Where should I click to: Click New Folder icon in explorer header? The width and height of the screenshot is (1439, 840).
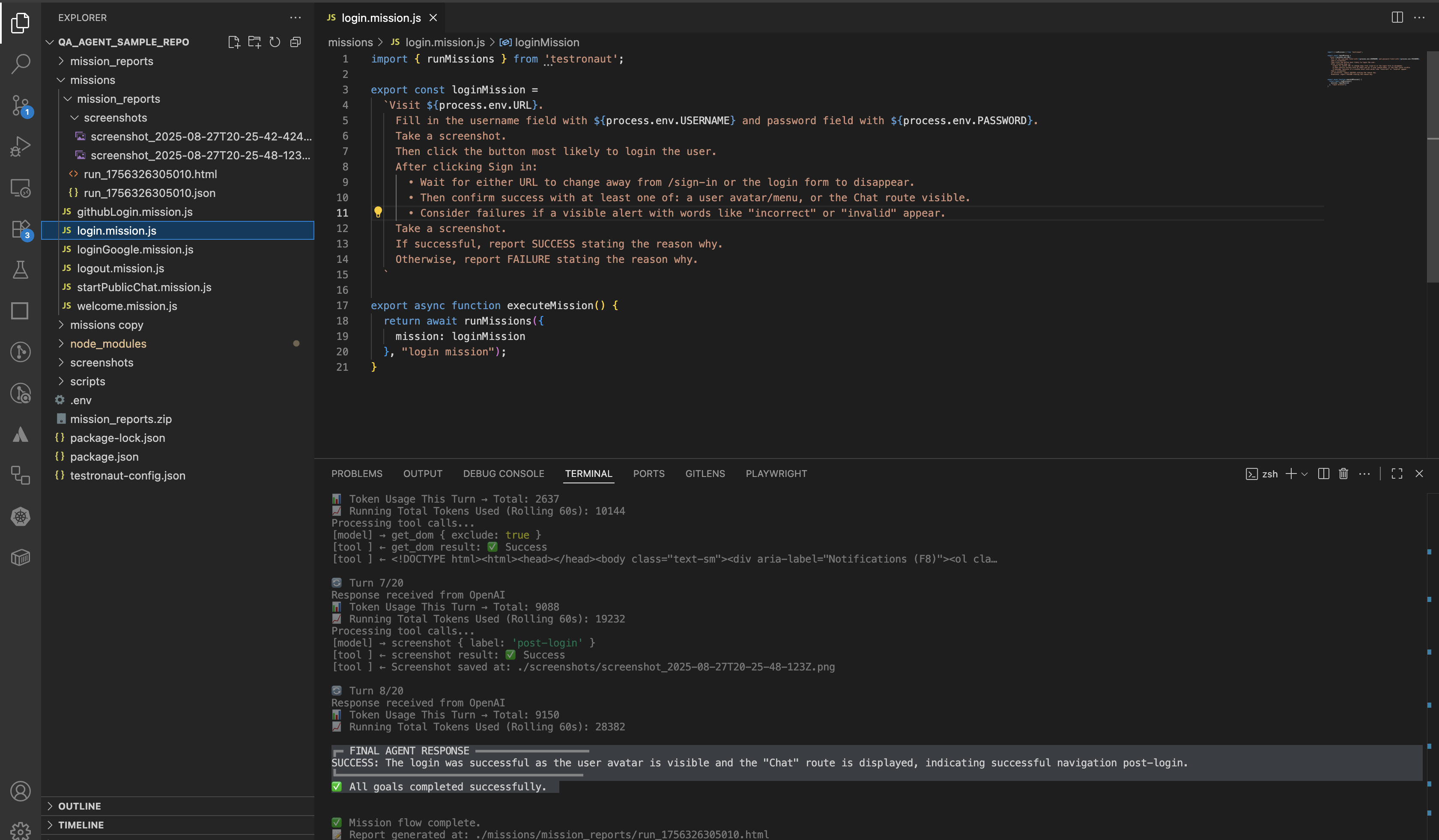coord(254,42)
